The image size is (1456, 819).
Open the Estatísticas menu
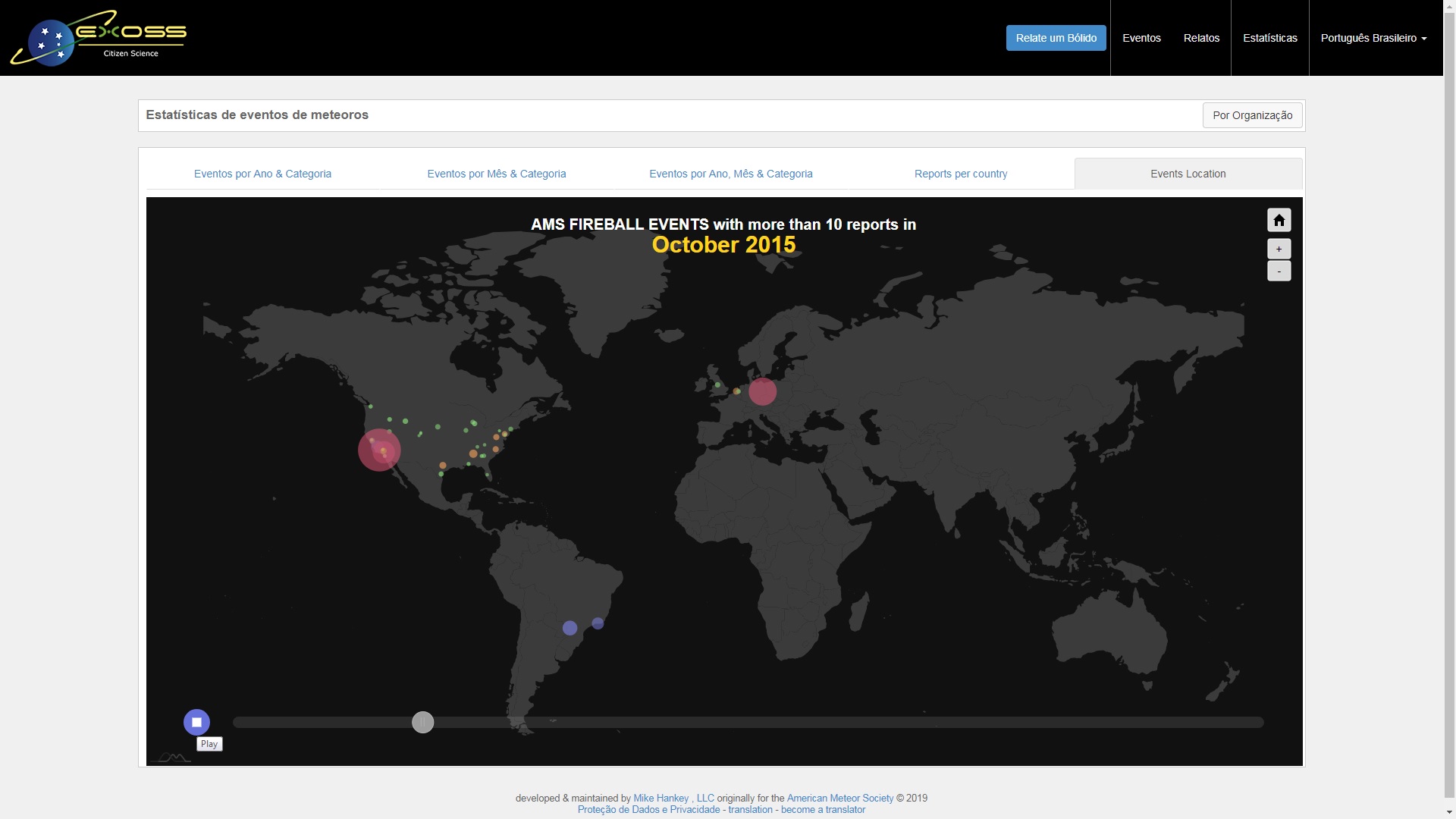[1269, 38]
